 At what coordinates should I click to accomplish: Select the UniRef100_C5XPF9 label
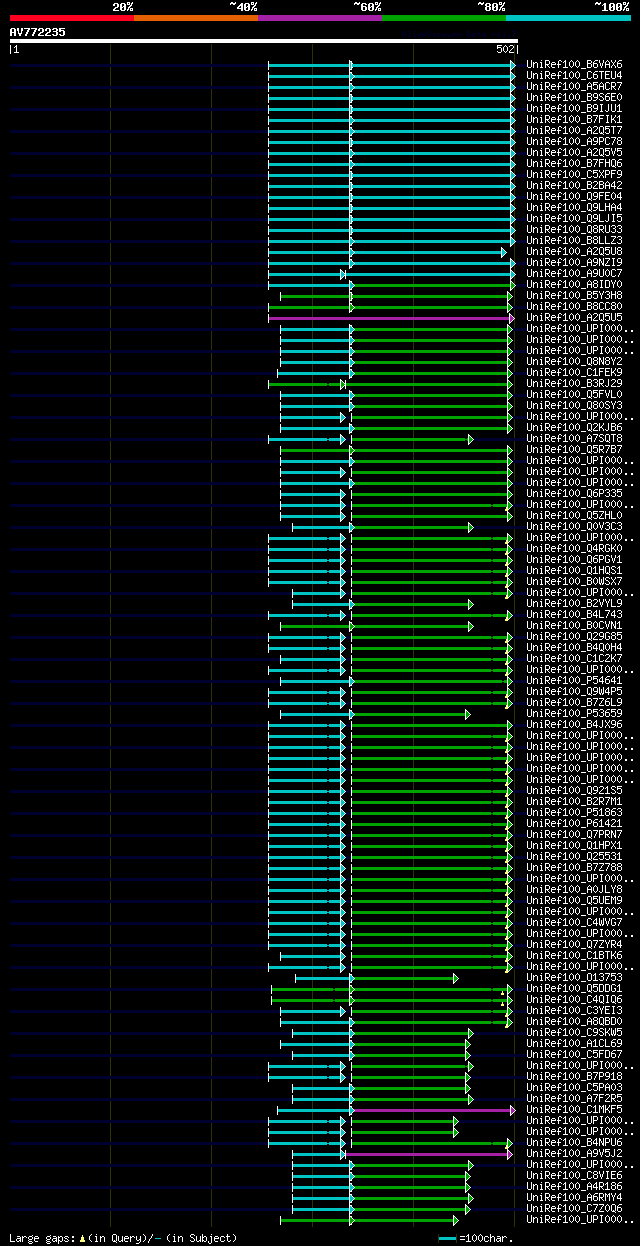coord(574,174)
